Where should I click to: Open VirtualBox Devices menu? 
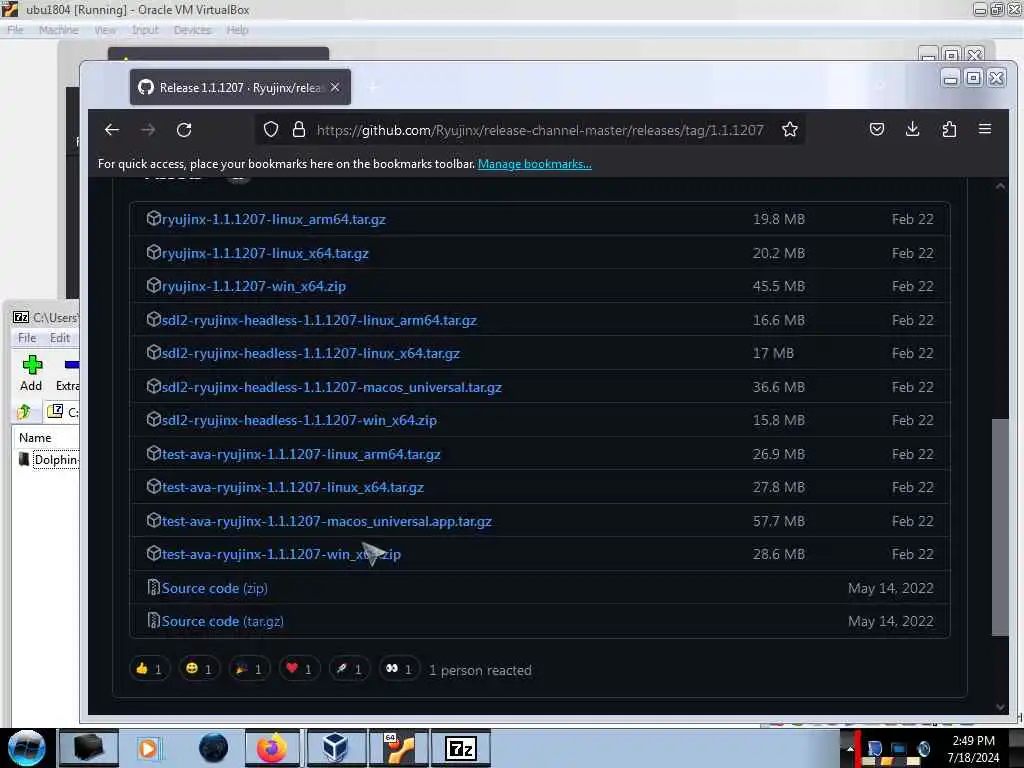(x=192, y=30)
